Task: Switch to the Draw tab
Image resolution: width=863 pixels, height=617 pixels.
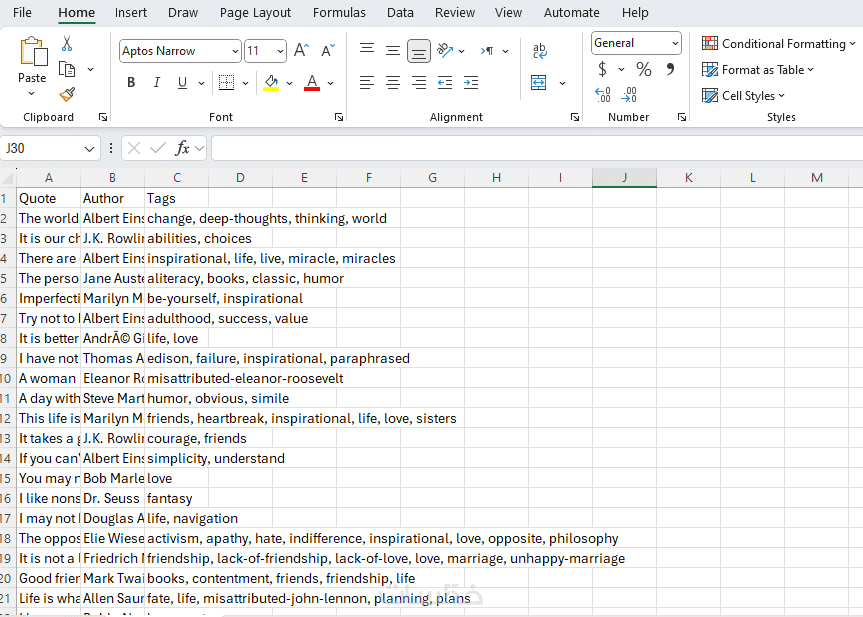Action: click(x=183, y=13)
